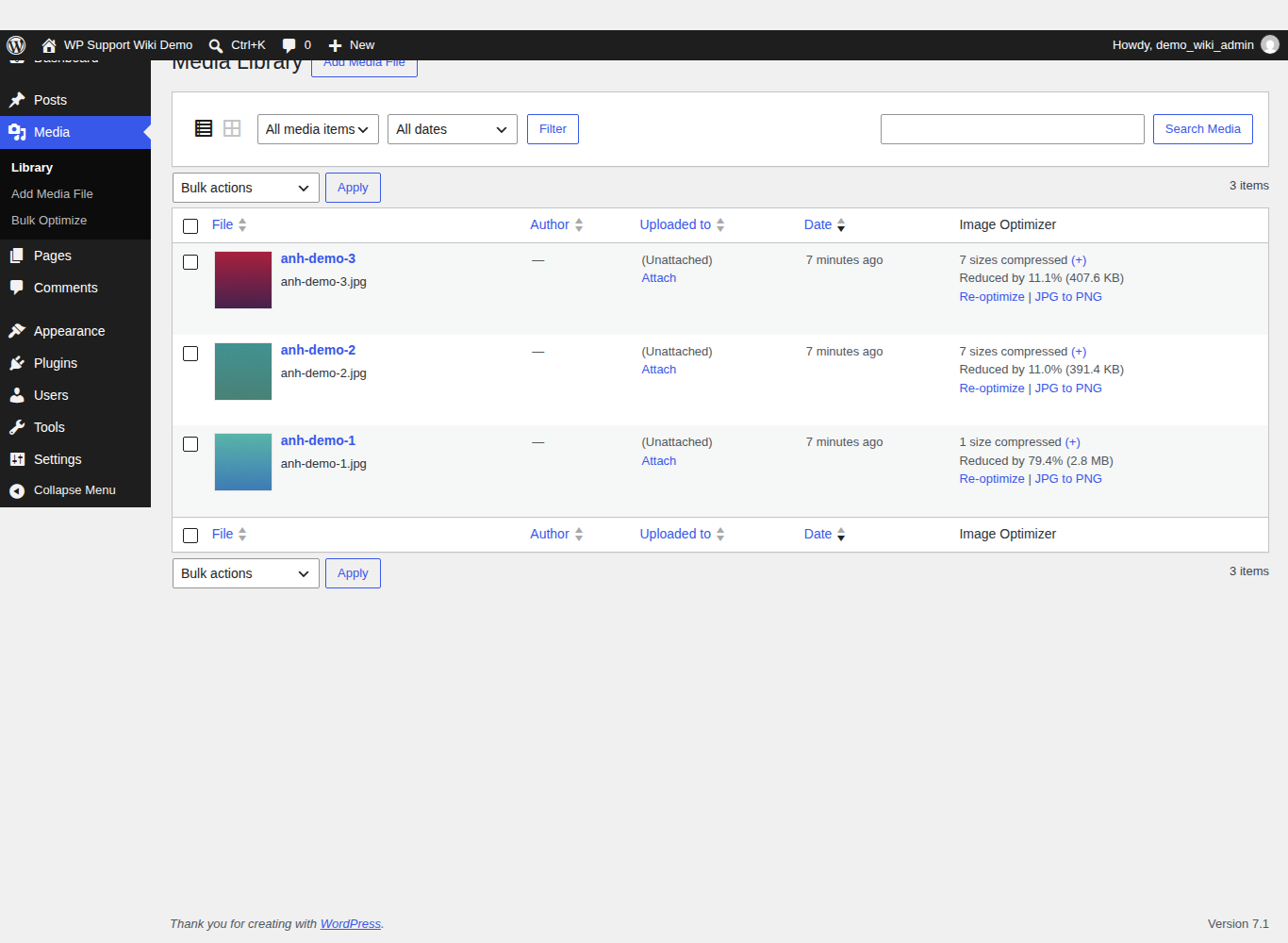
Task: Open the Ctrl+K search command palette
Action: 238,44
